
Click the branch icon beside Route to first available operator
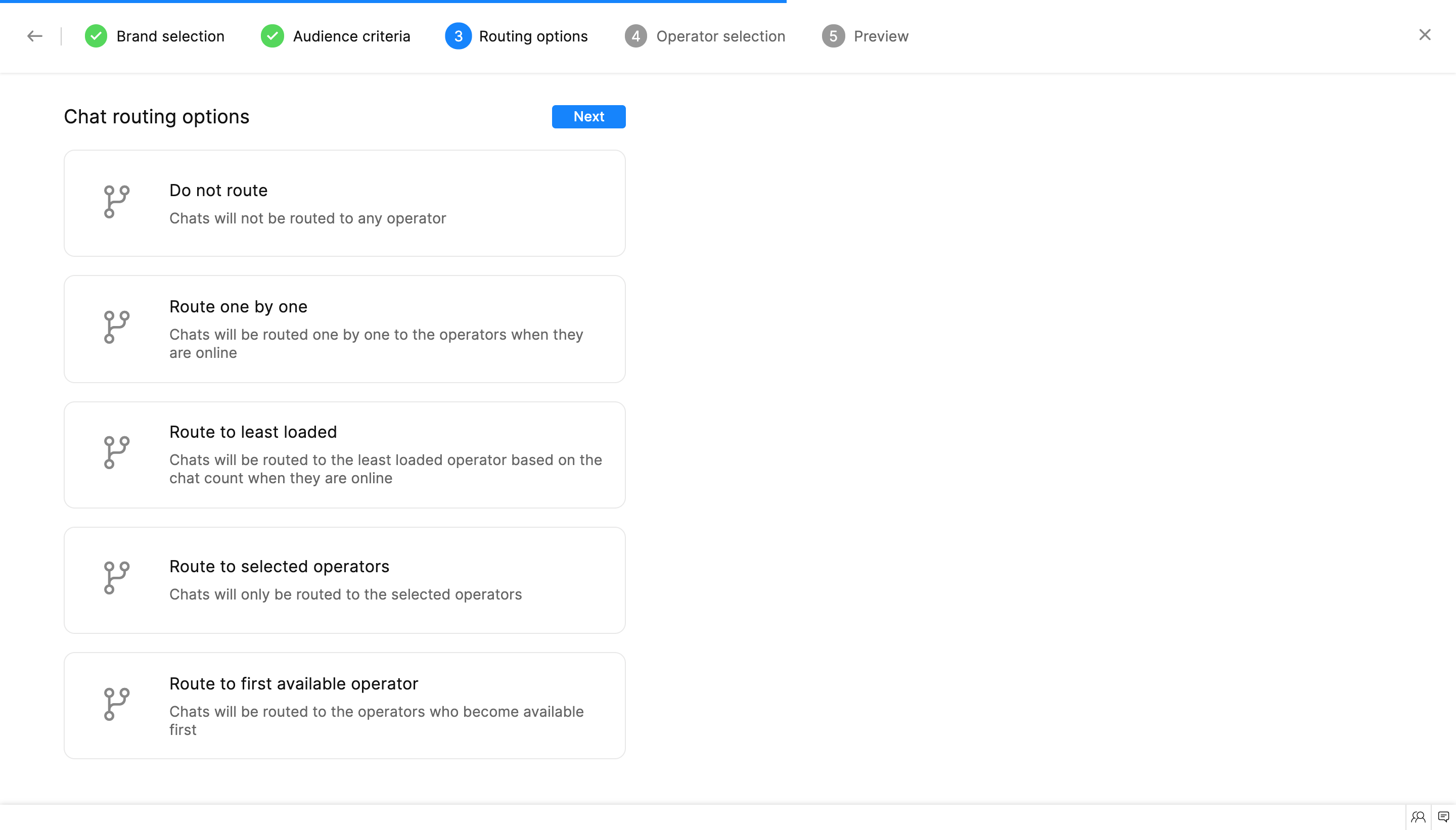[x=117, y=704]
